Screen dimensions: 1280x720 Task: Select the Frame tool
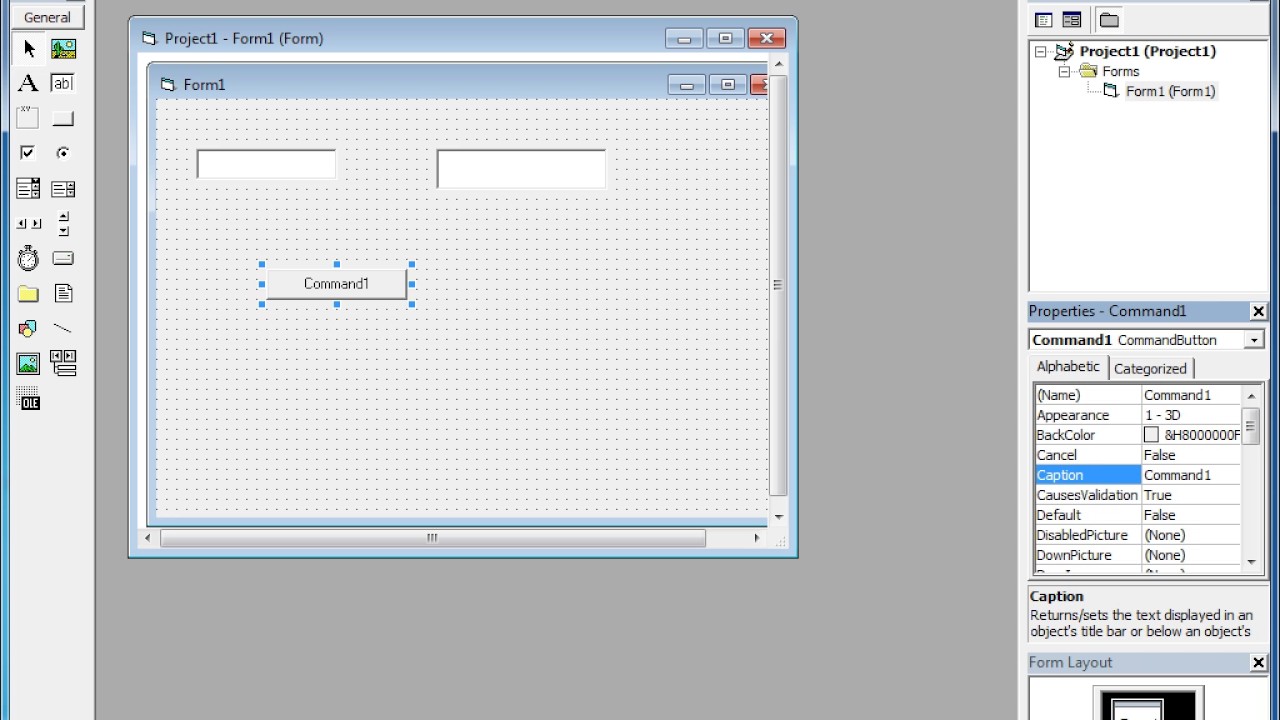coord(28,118)
